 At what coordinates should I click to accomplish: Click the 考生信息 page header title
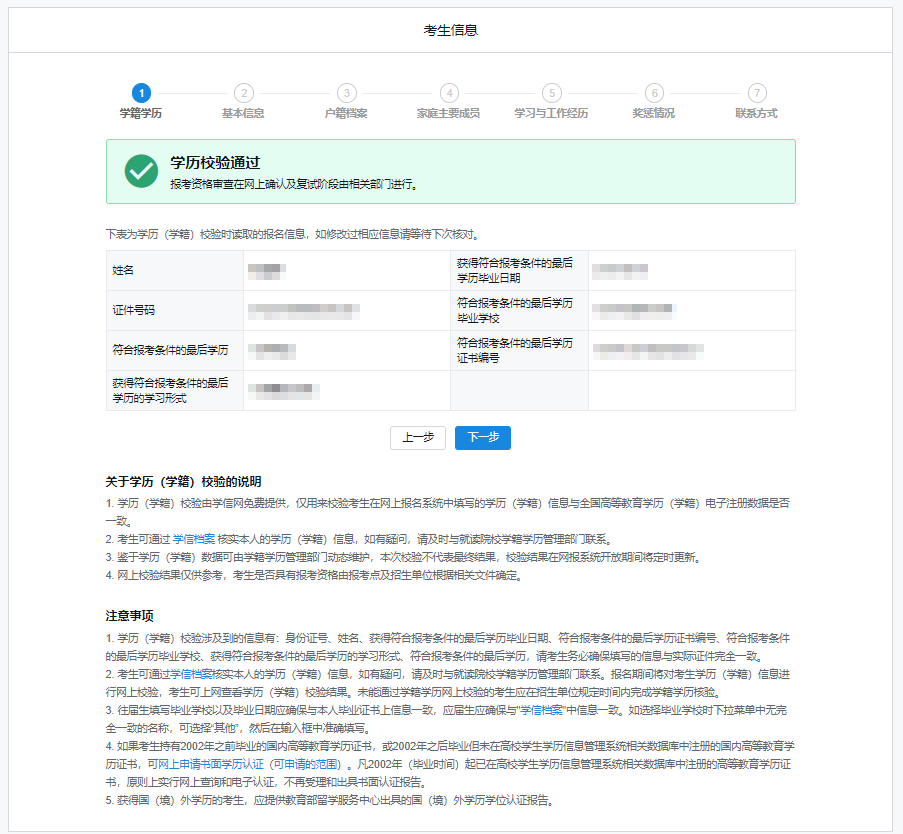coord(450,30)
